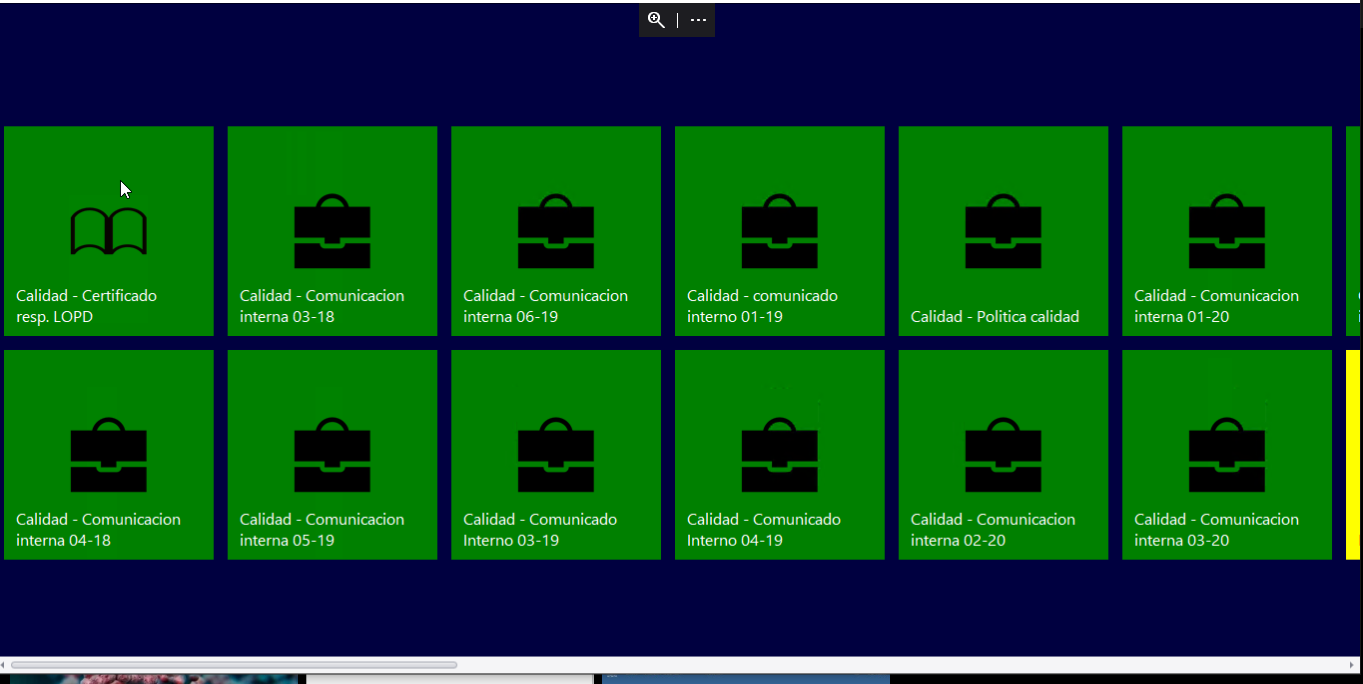
Task: Click briefcase icon for Comunicacion interna 01-20
Action: 1227,232
